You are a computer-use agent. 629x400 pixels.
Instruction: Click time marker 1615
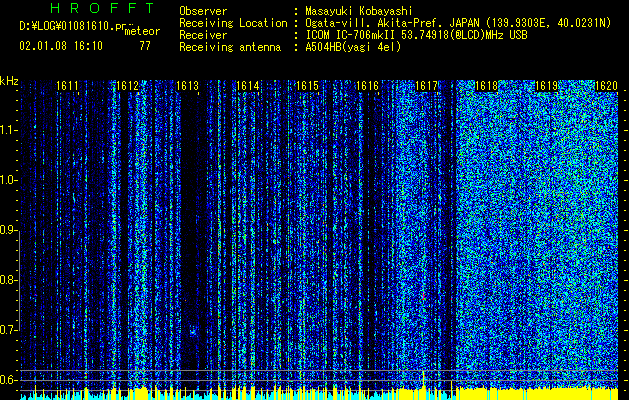(307, 86)
